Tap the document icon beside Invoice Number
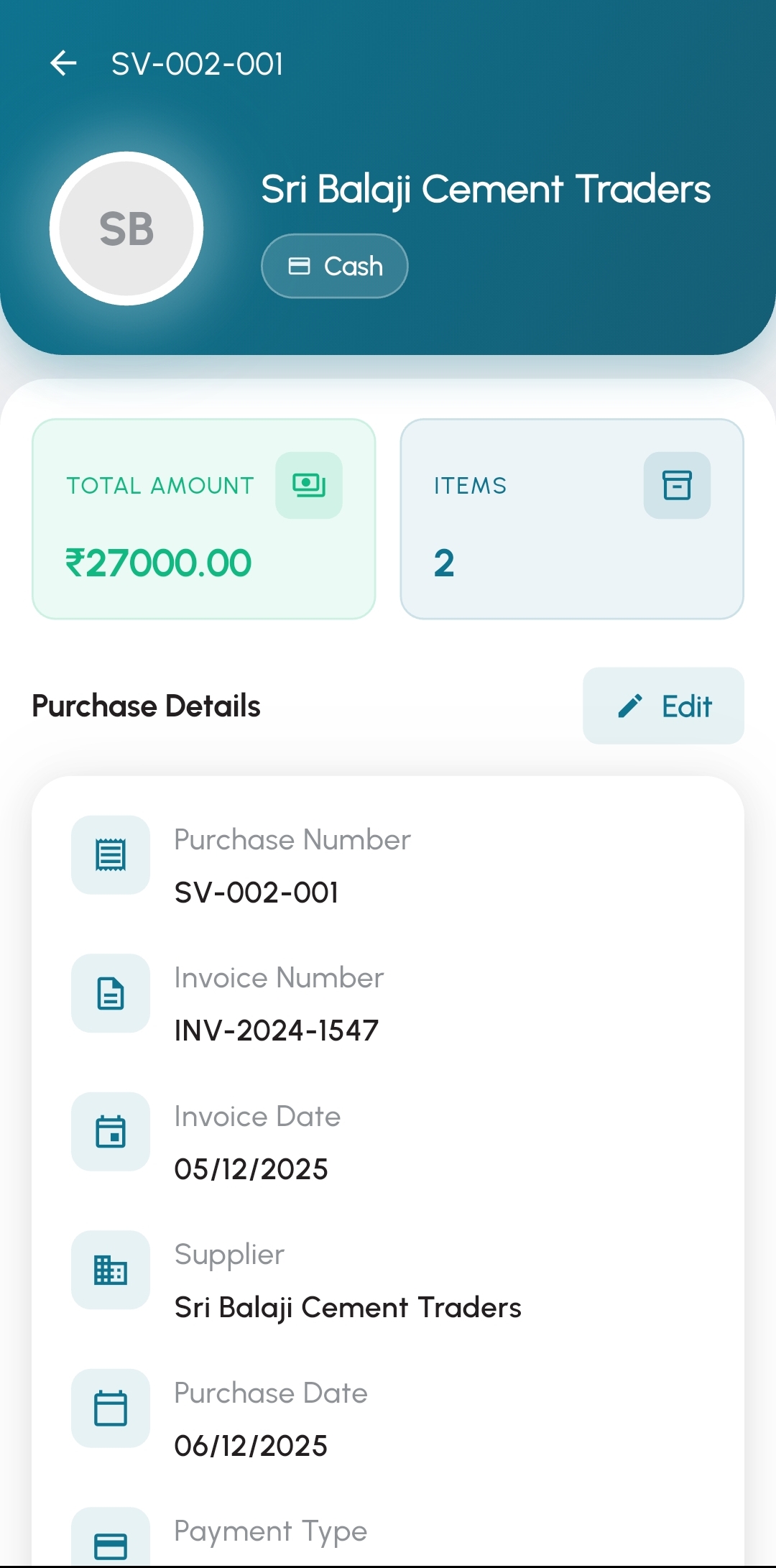This screenshot has width=776, height=1568. [111, 993]
